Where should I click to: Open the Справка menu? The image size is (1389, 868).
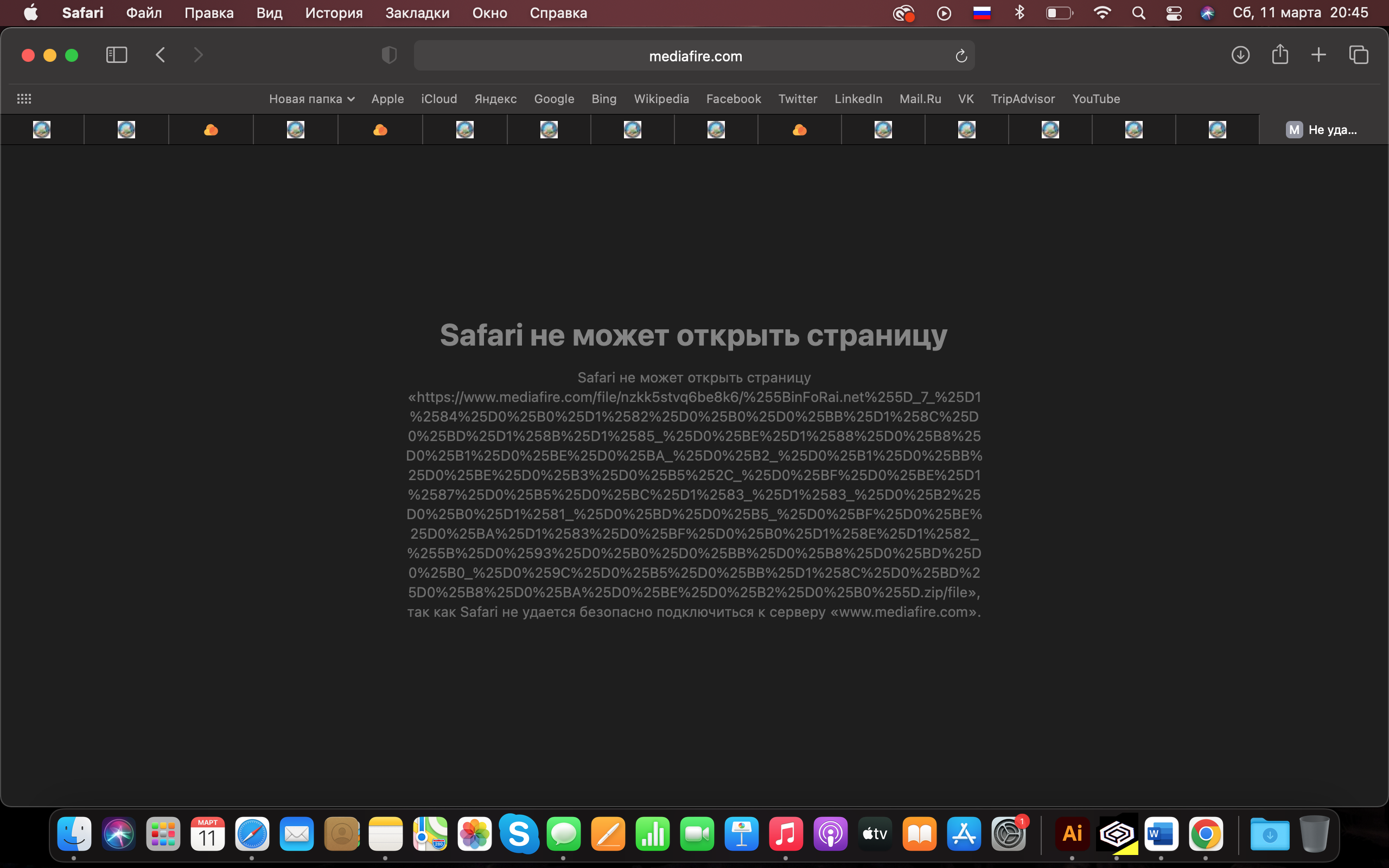coord(558,12)
